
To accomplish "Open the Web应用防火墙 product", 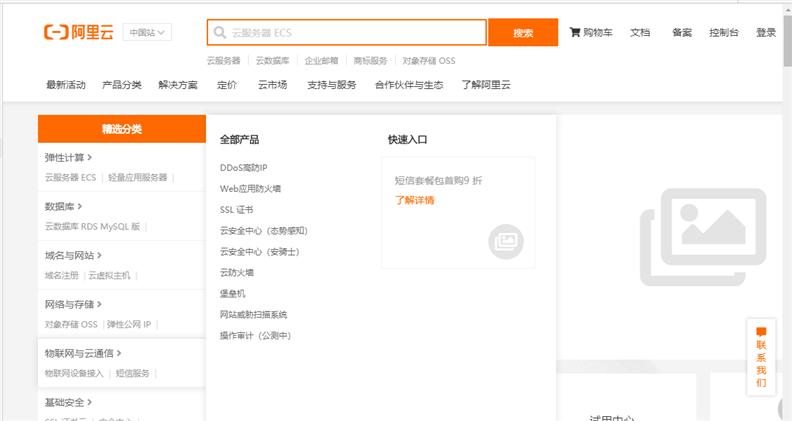I will 250,189.
